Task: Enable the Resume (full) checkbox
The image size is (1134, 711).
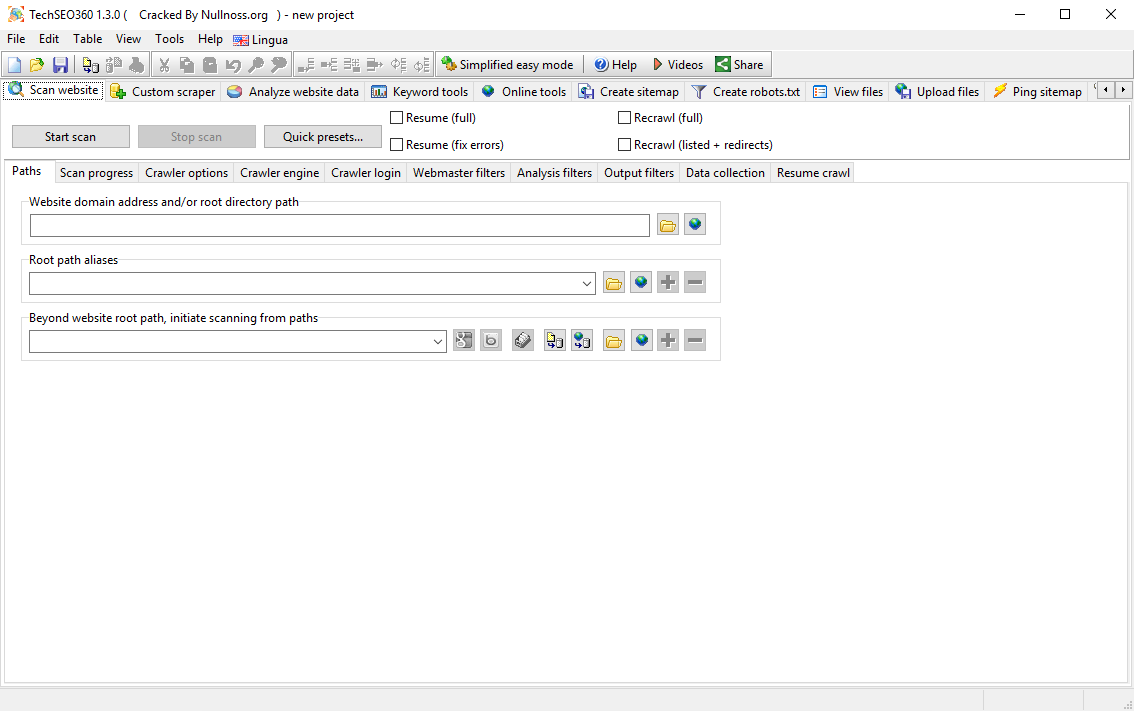Action: [x=396, y=117]
